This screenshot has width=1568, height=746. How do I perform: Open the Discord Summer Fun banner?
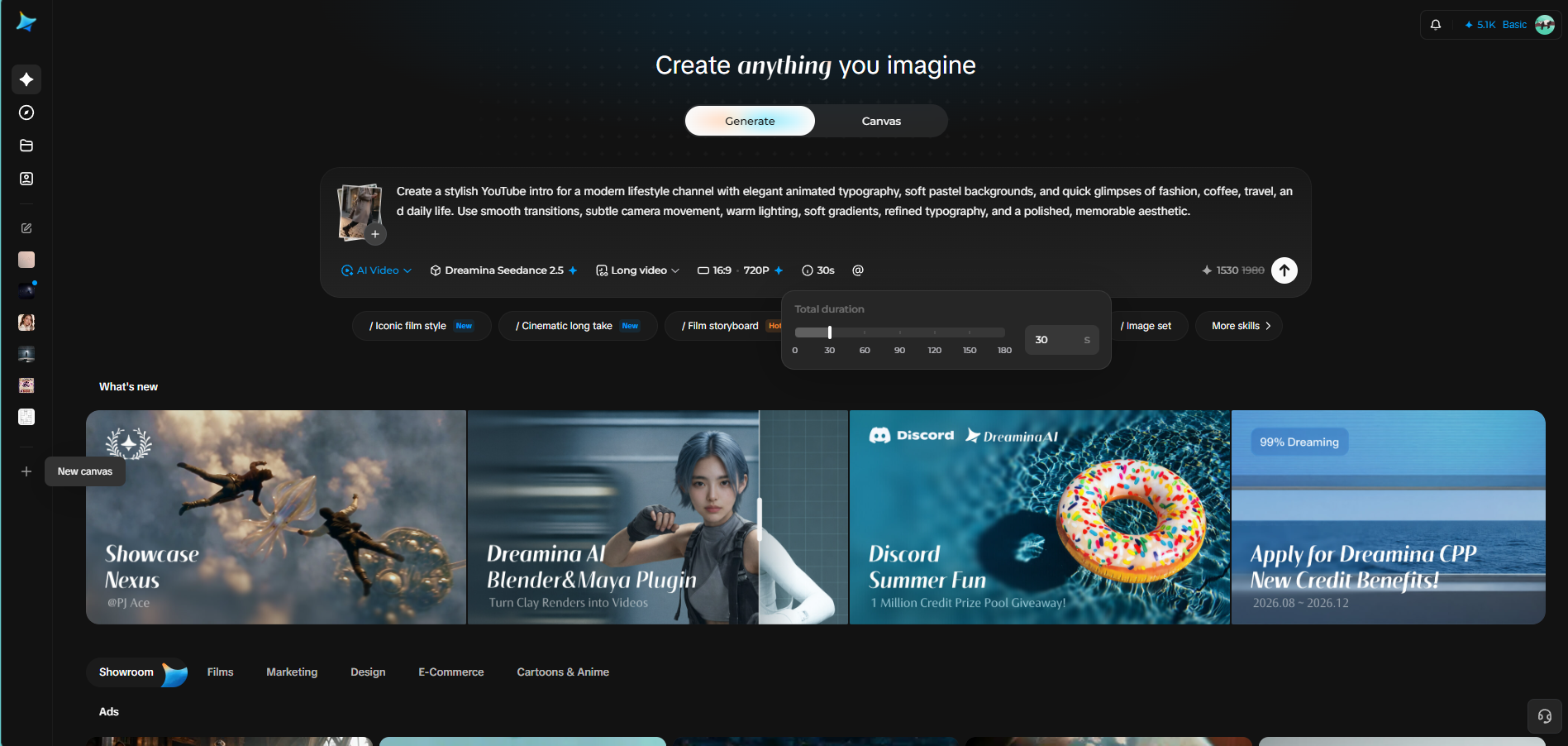(x=1040, y=517)
